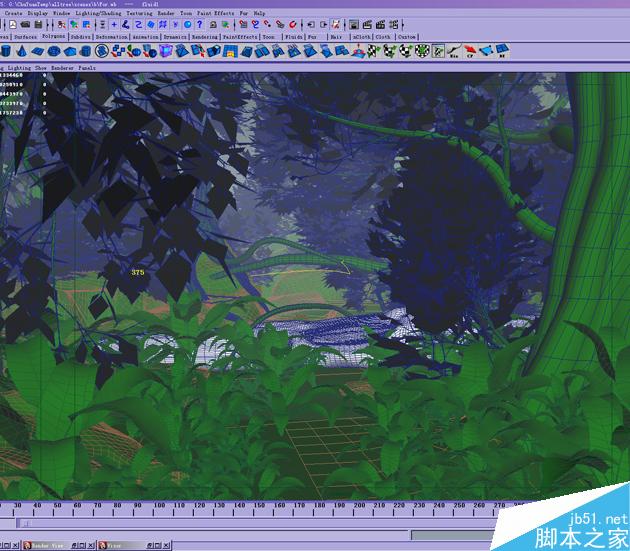
Task: Switch to the Deformation shelf tab
Action: coord(112,37)
